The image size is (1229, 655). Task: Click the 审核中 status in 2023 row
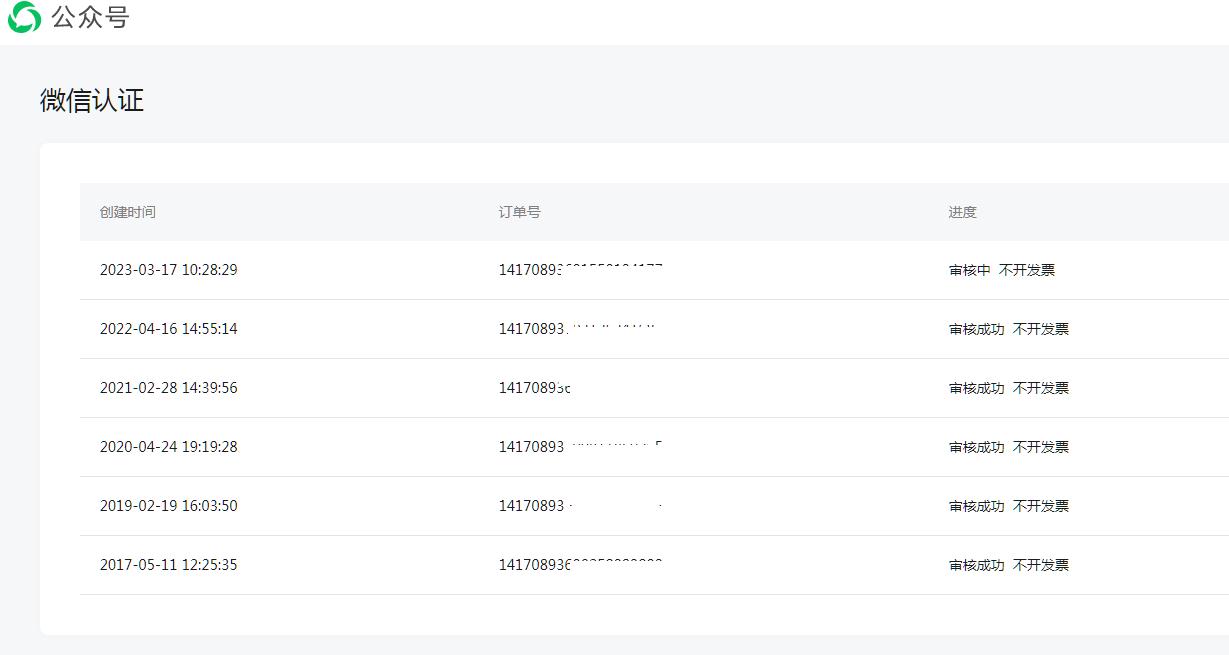pos(969,270)
